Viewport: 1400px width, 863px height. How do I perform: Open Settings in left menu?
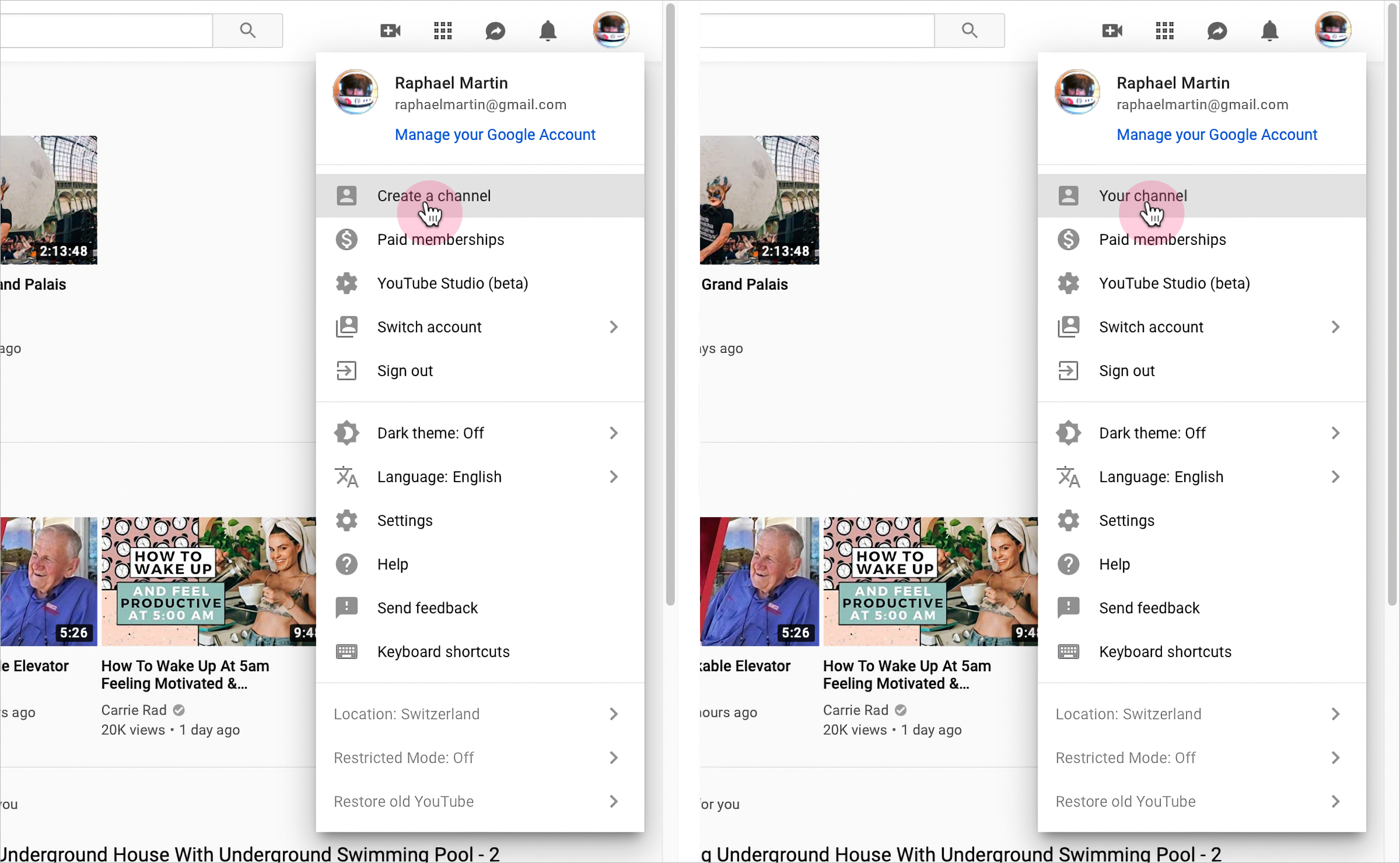click(480, 521)
